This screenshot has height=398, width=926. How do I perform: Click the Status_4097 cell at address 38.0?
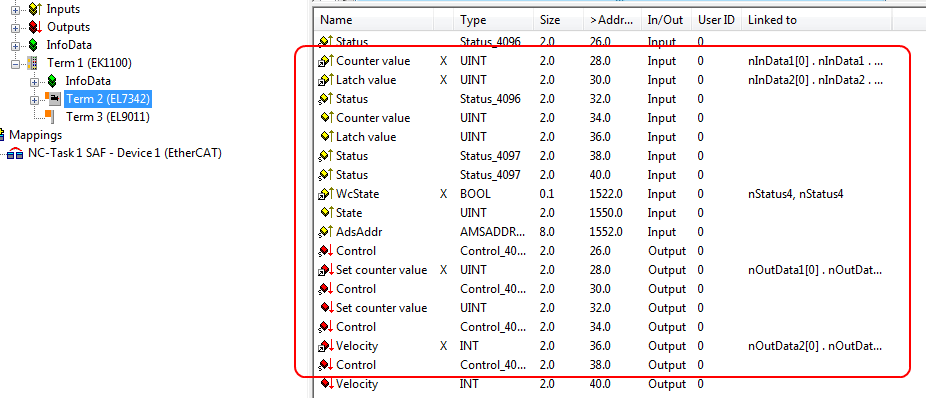pyautogui.click(x=490, y=156)
